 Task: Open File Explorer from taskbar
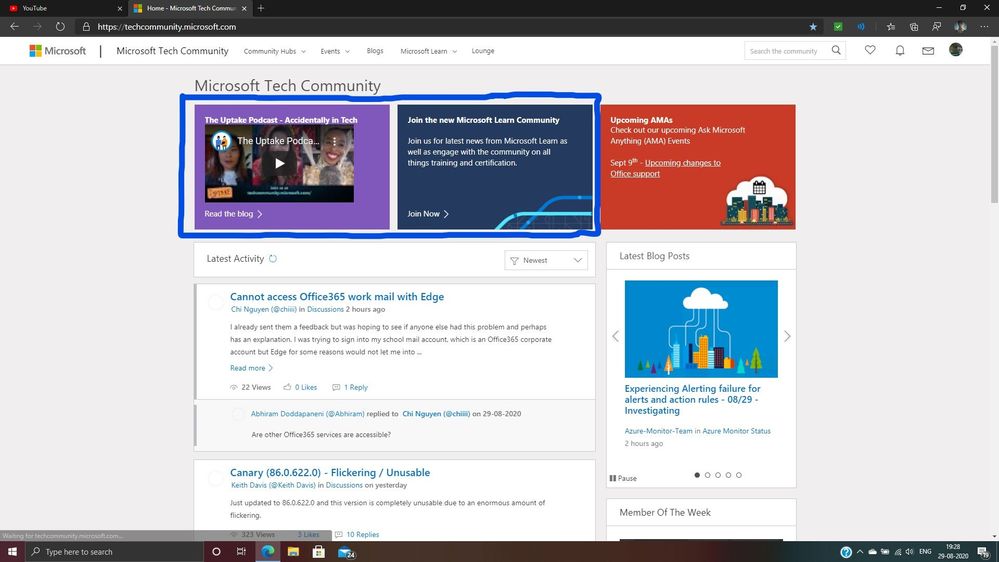pyautogui.click(x=293, y=552)
